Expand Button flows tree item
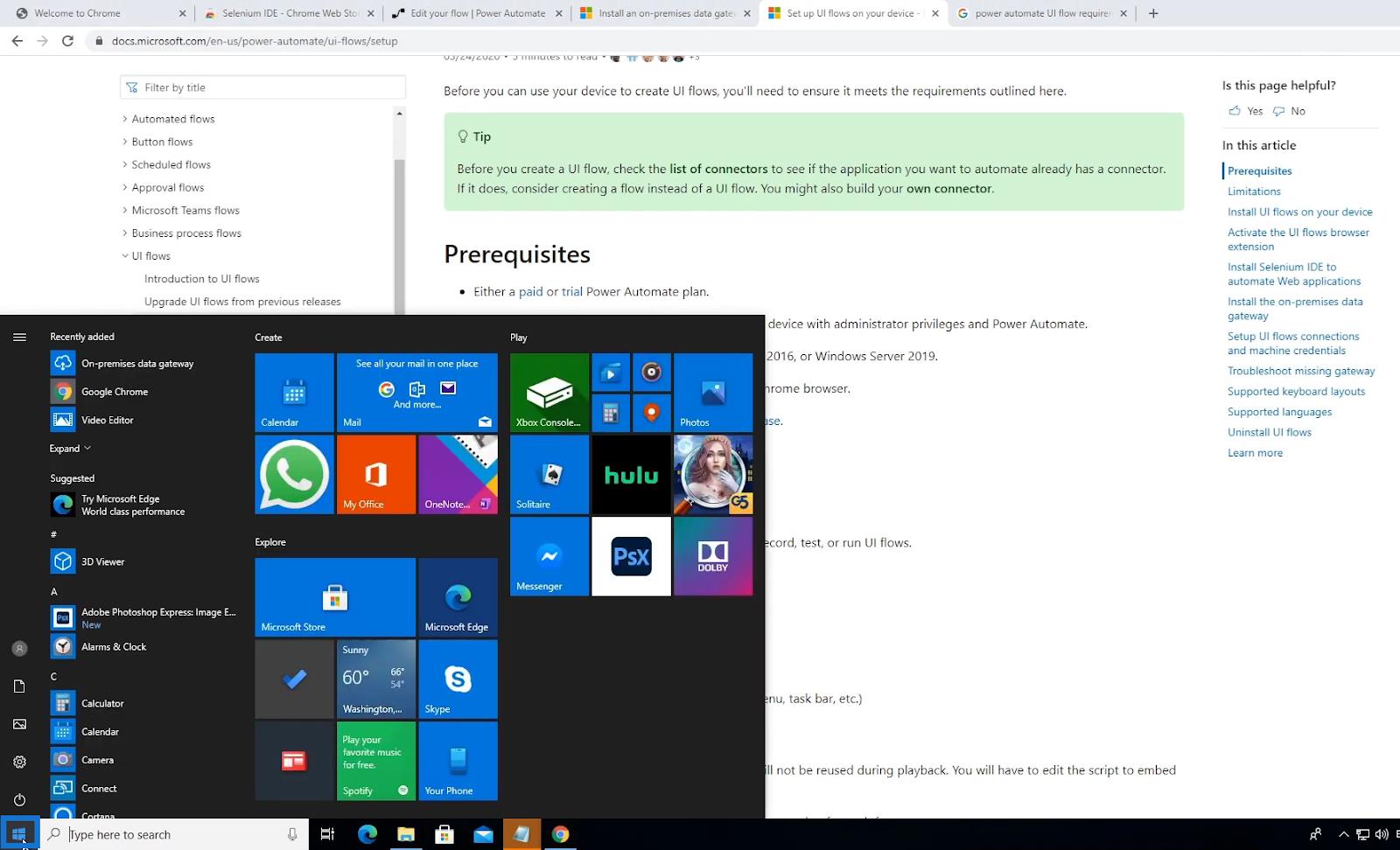 125,142
